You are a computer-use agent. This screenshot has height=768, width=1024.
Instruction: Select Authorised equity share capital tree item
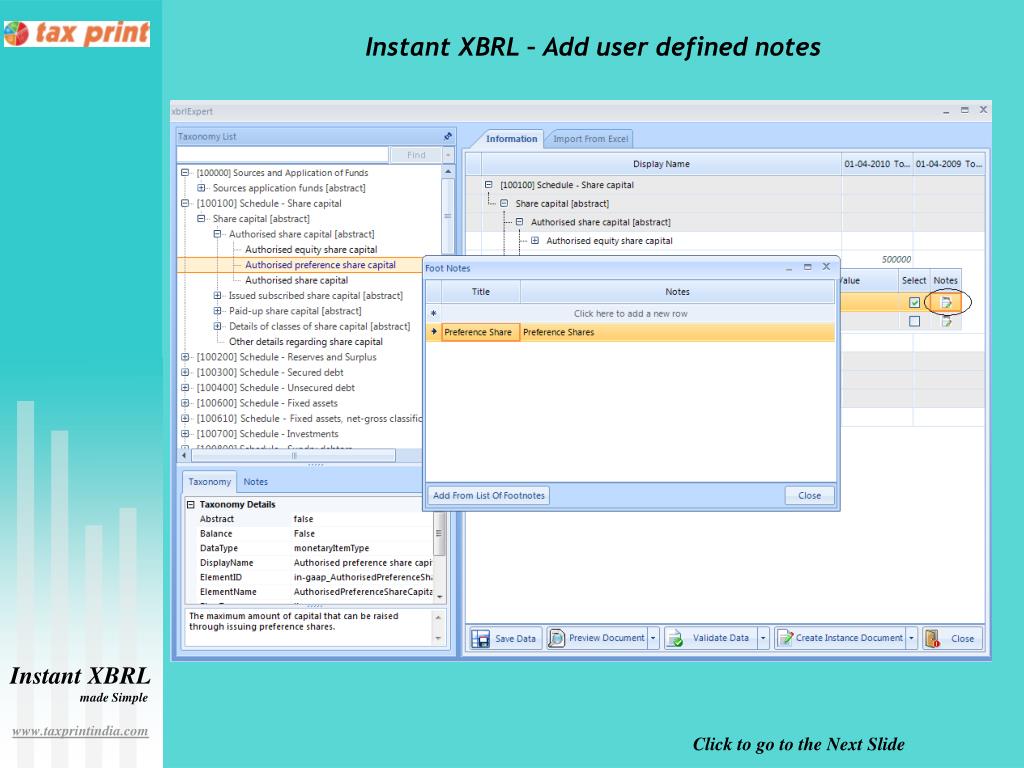[x=311, y=249]
